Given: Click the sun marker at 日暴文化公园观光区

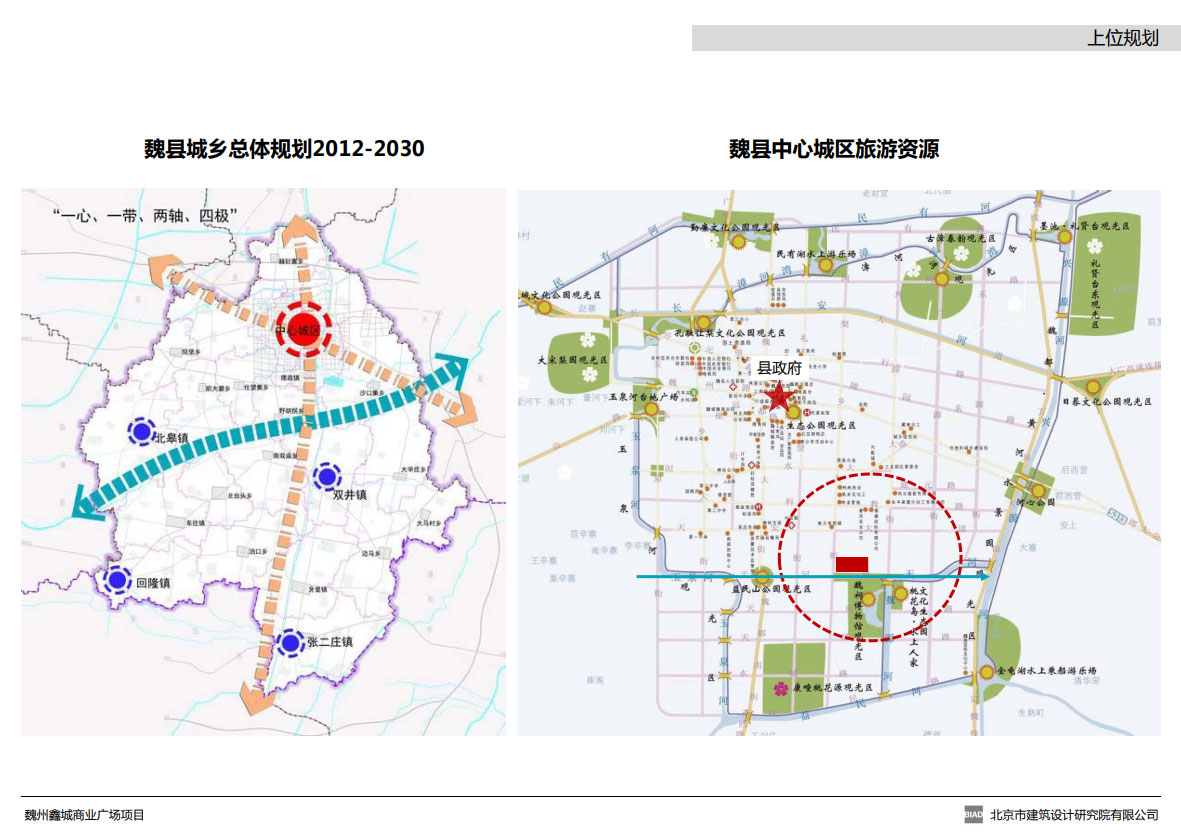Looking at the screenshot, I should pos(1095,387).
